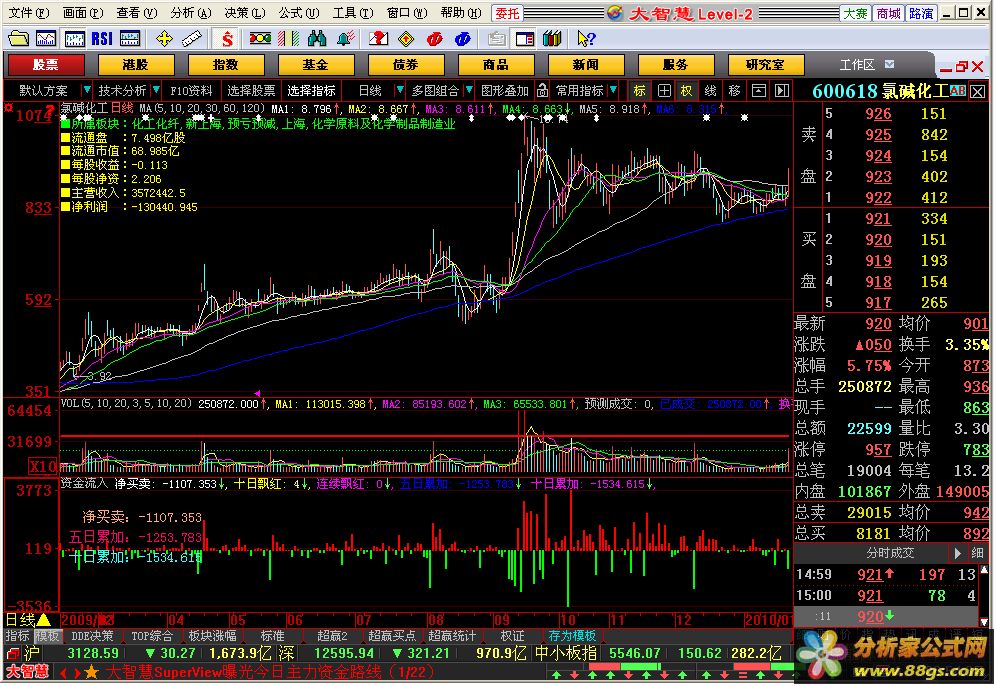The width and height of the screenshot is (996, 686).
Task: Click the 日线 yellow triangle at bottom left
Action: point(44,620)
